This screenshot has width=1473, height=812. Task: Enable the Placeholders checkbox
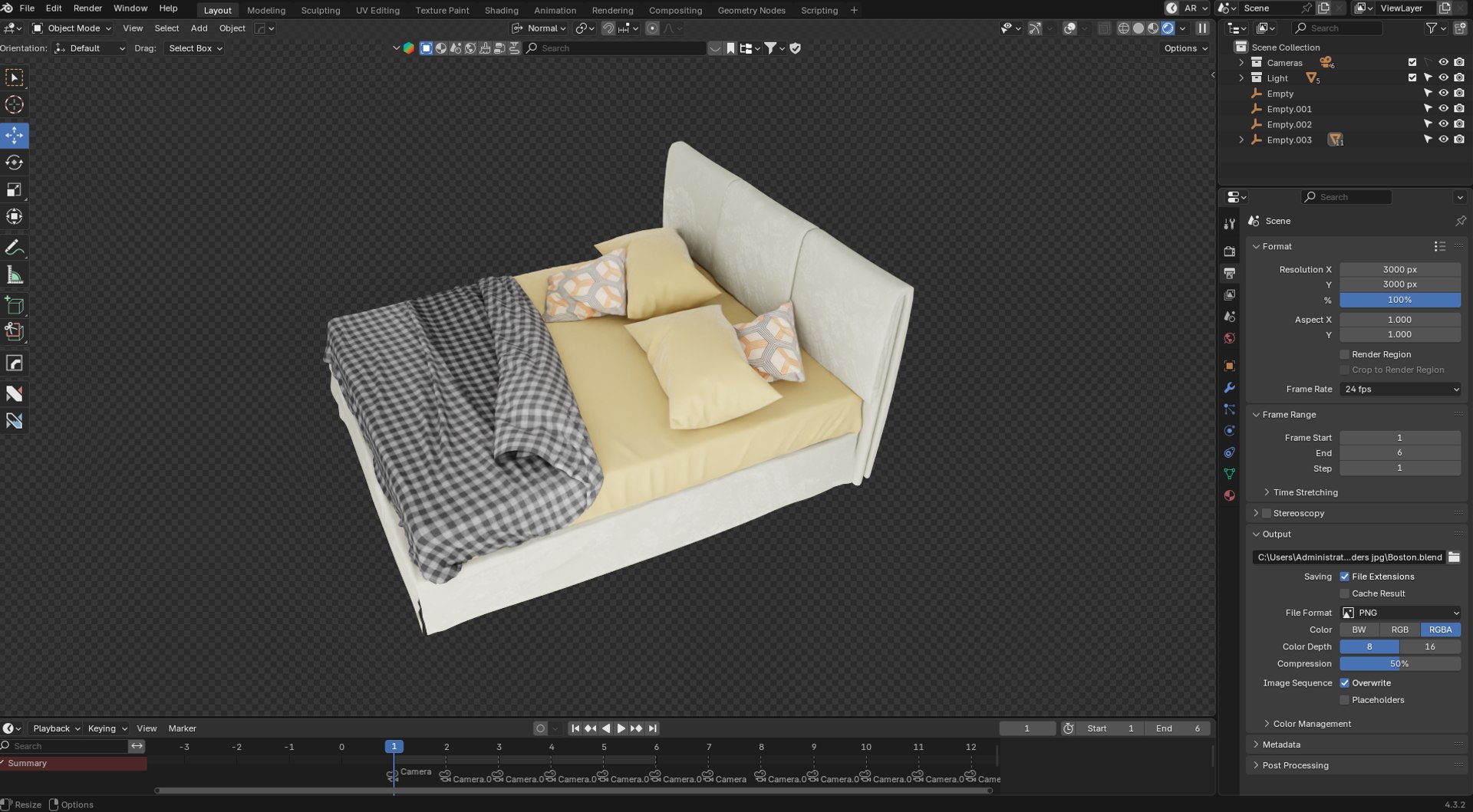tap(1344, 700)
